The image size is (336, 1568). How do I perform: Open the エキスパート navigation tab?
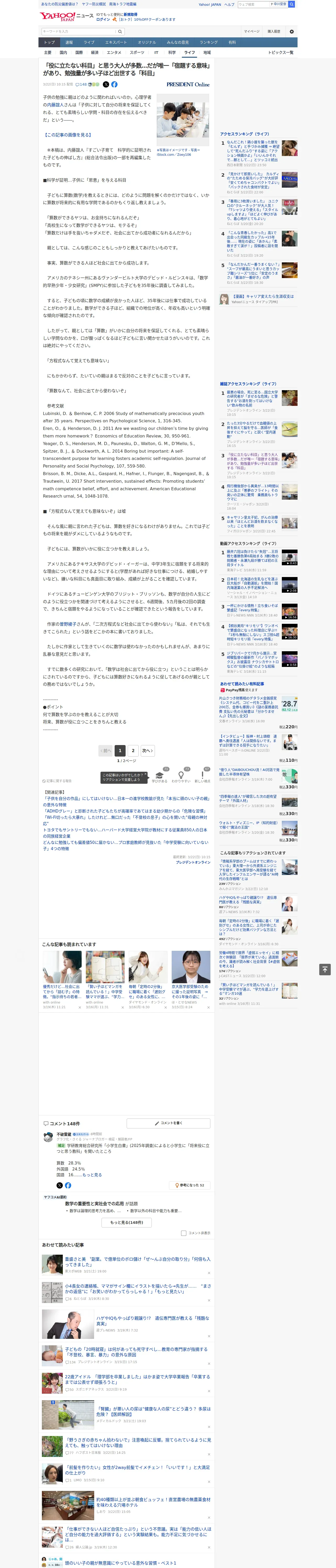[116, 43]
